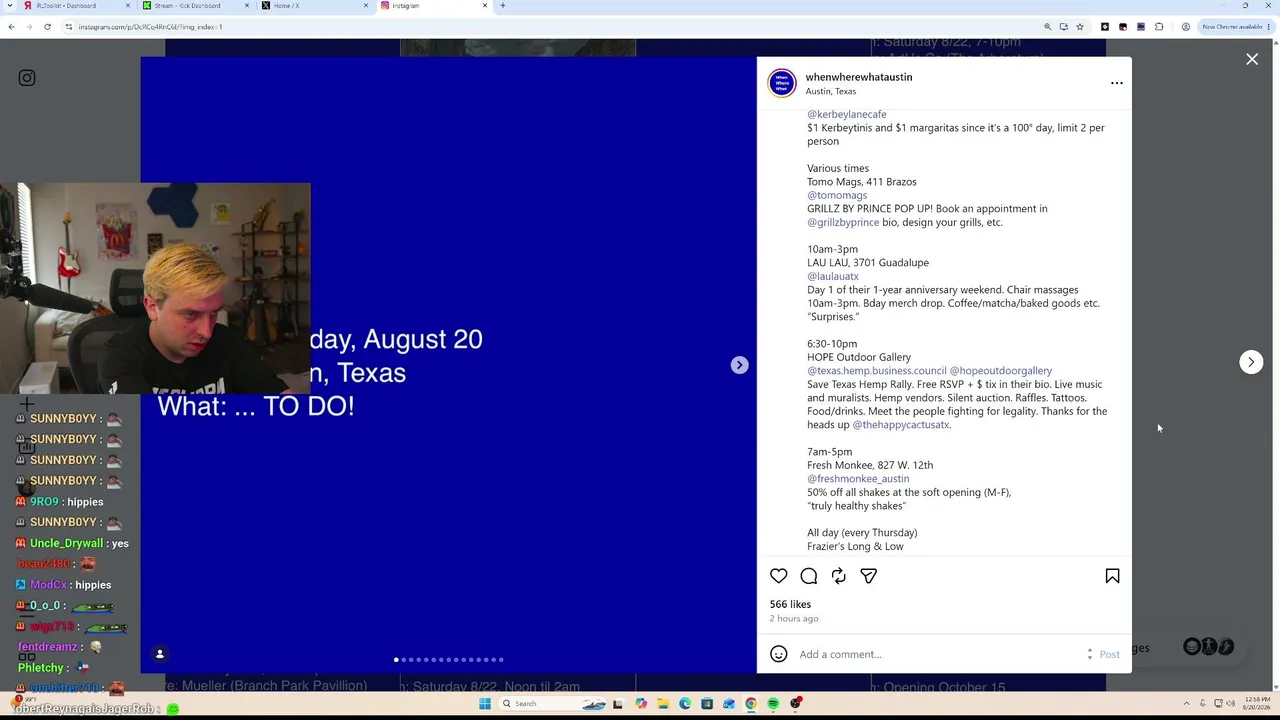The height and width of the screenshot is (720, 1280).
Task: Open @laulauatx mention
Action: tap(833, 276)
